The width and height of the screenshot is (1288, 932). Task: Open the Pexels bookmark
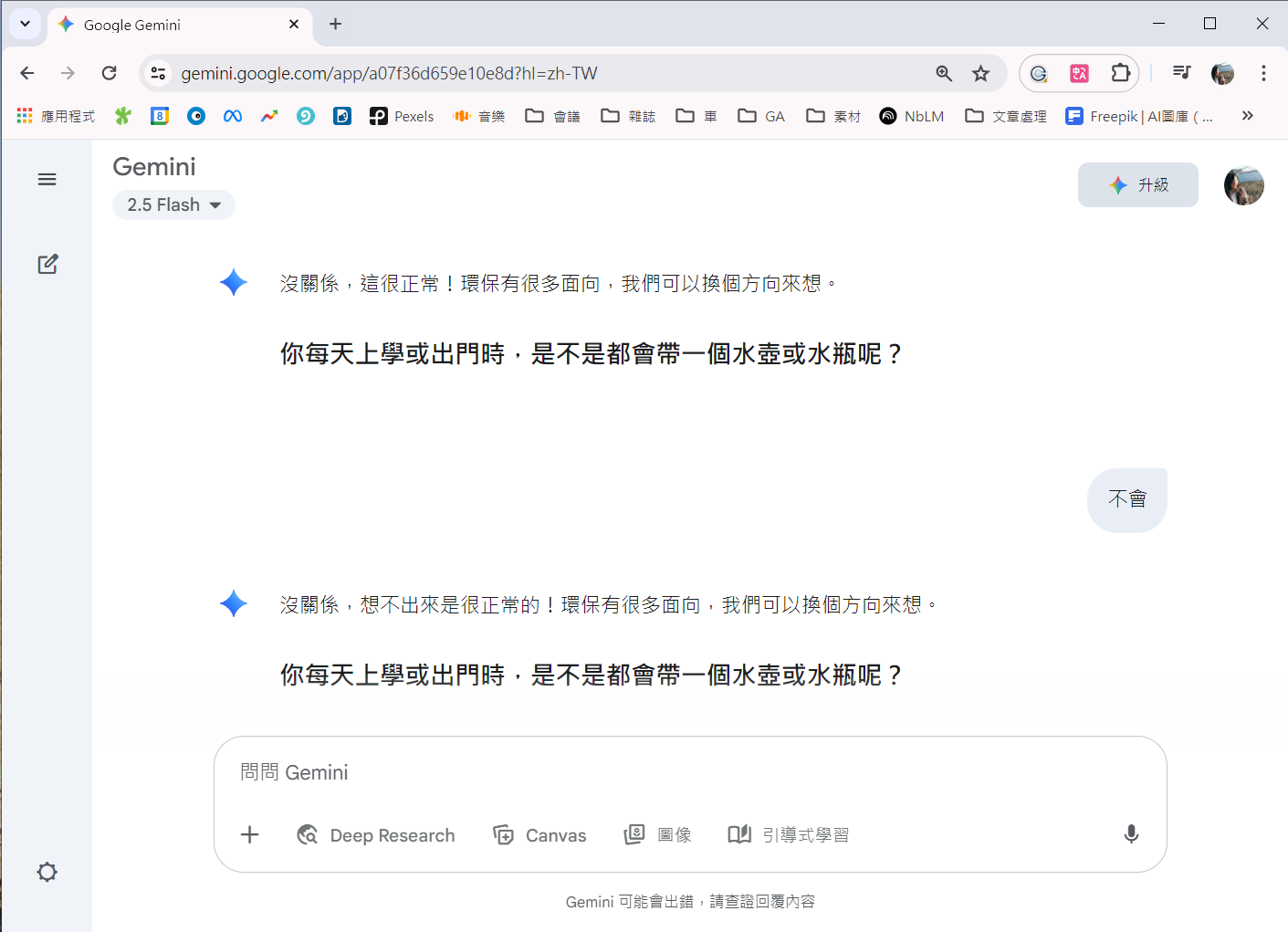(x=402, y=116)
